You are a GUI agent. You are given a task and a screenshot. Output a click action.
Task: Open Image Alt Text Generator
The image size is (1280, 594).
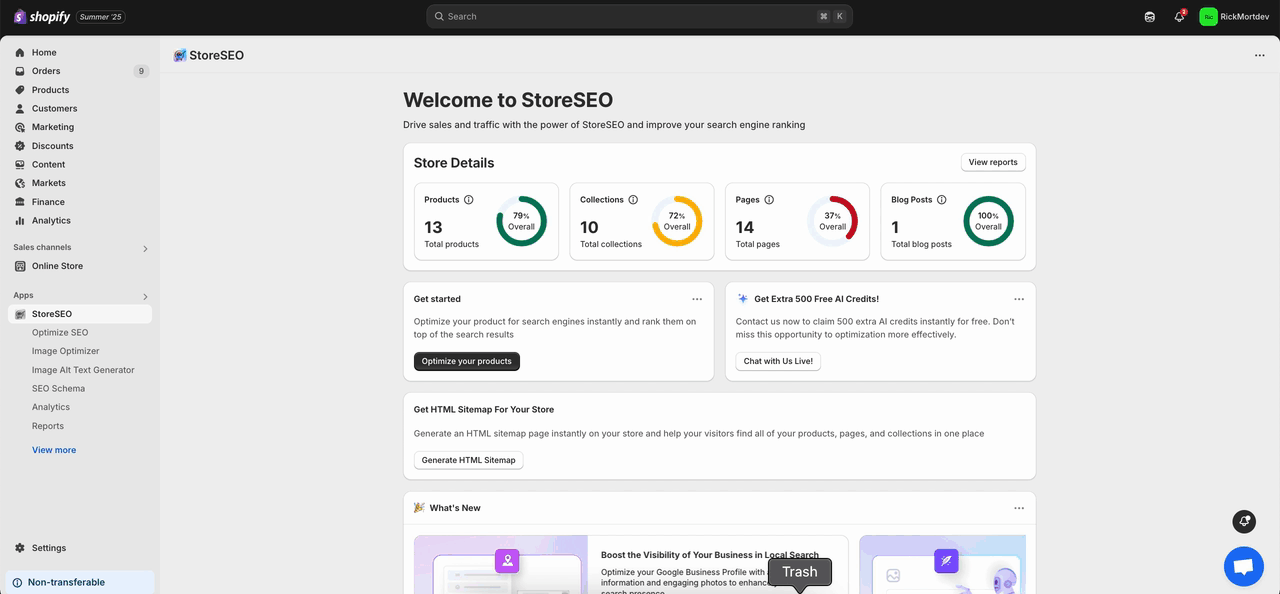[83, 370]
